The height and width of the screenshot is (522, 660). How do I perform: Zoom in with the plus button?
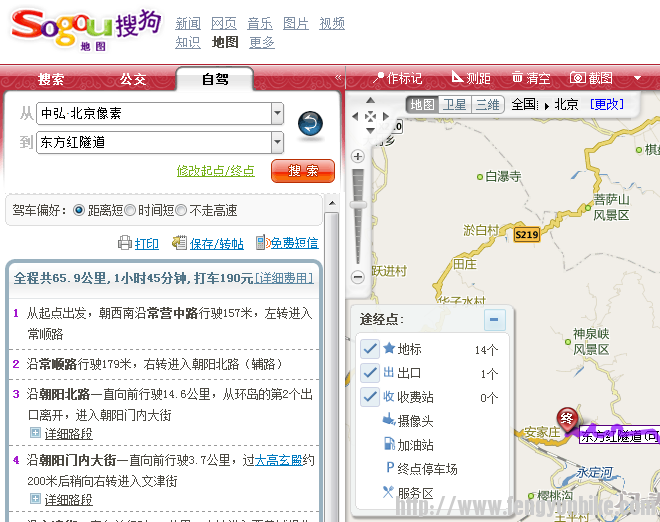coord(358,157)
